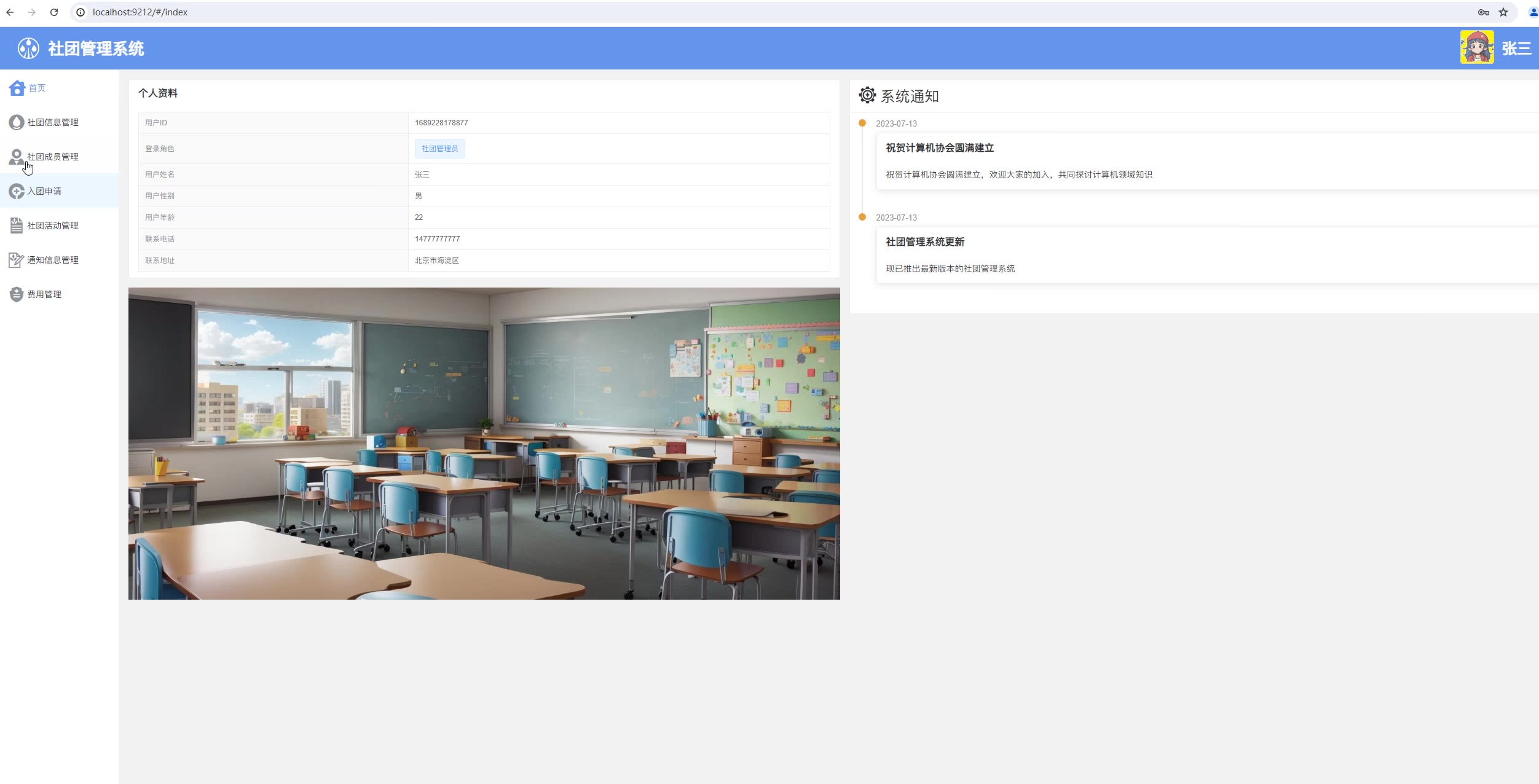Click the phone number 14777777777
Viewport: 1539px width, 784px height.
click(x=437, y=239)
